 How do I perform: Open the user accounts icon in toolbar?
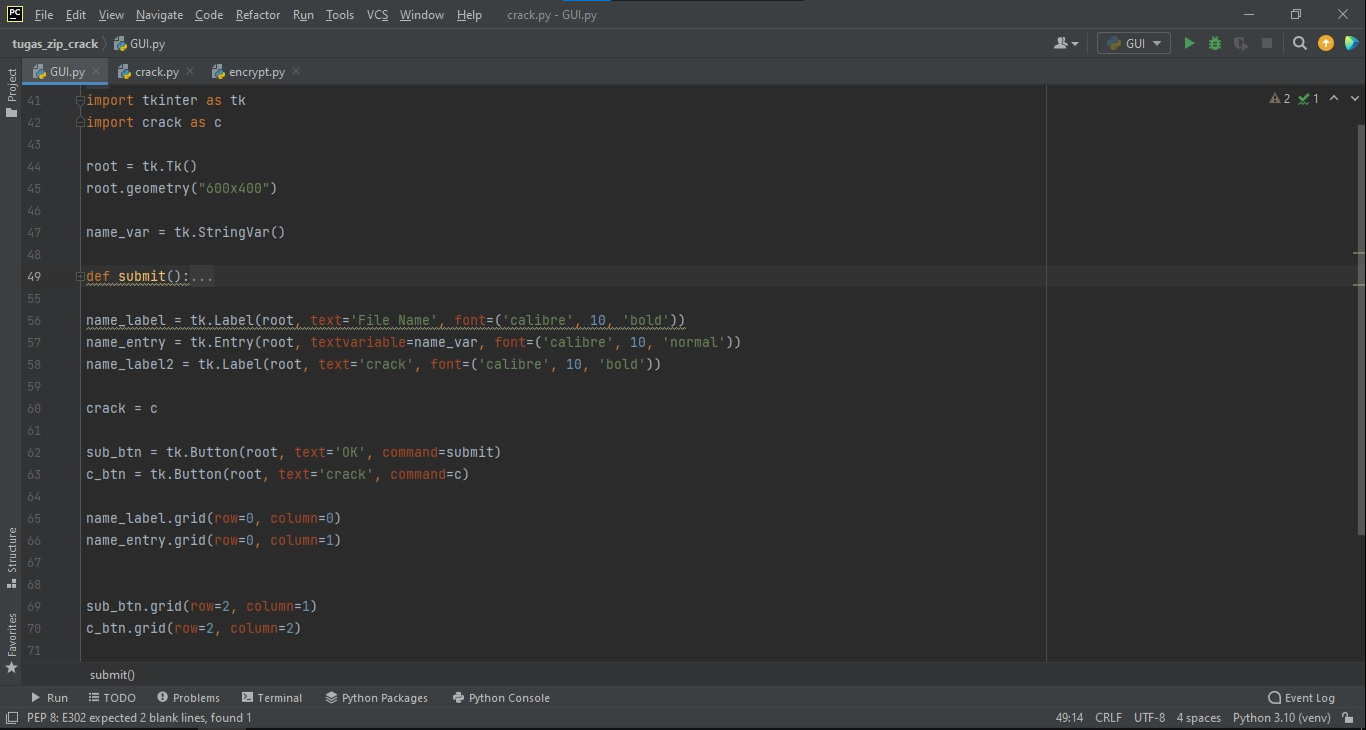click(x=1066, y=43)
